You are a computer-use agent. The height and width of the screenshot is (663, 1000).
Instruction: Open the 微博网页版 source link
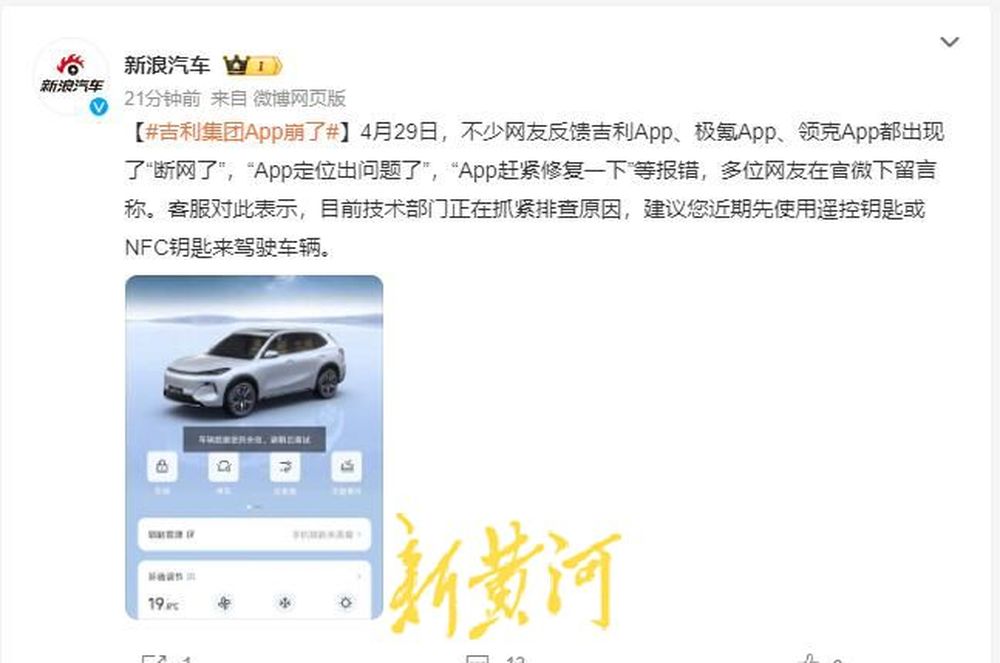300,98
